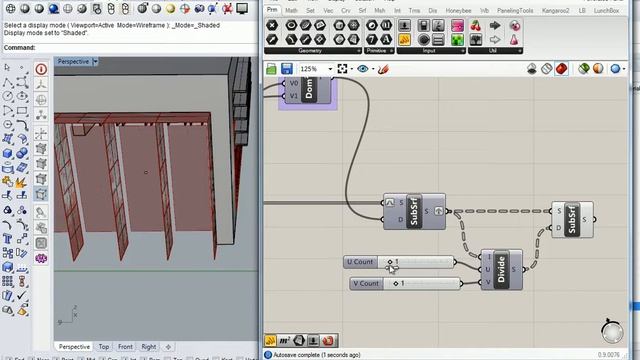Click the m² widget at canvas bottom
Image resolution: width=640 pixels, height=360 pixels.
[x=284, y=340]
